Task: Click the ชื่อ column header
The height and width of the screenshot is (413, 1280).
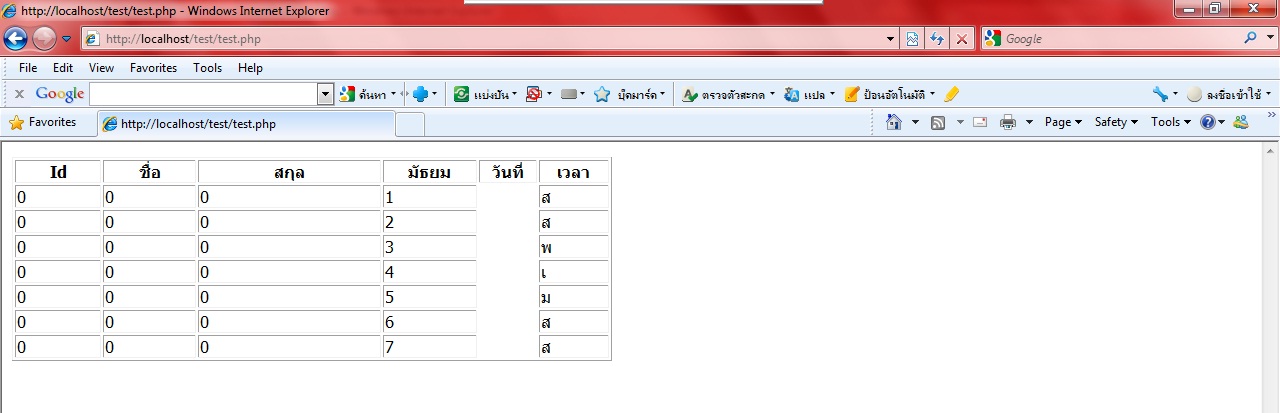Action: tap(149, 172)
